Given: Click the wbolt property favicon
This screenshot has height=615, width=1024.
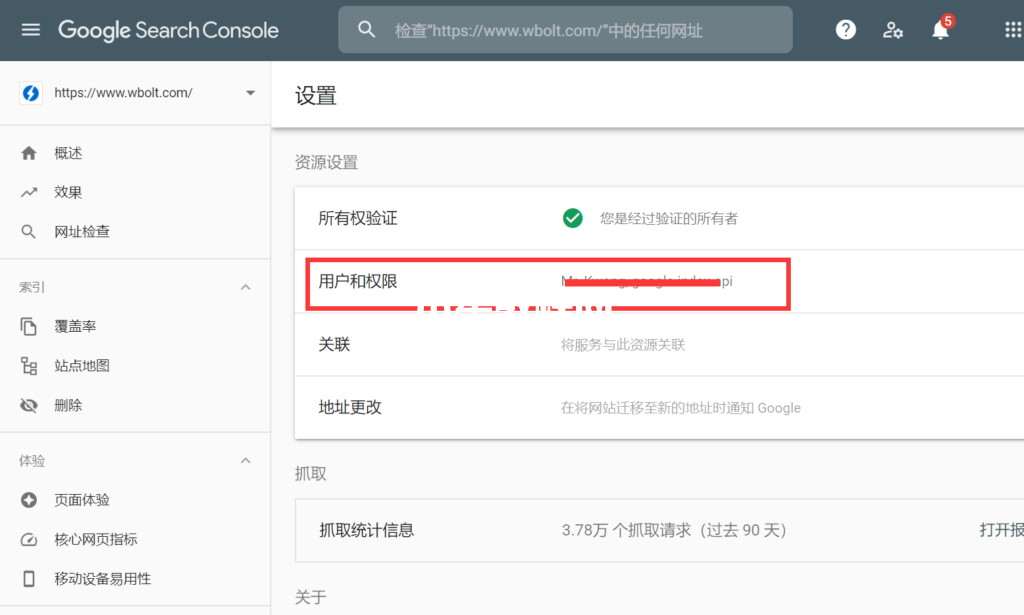Looking at the screenshot, I should pyautogui.click(x=31, y=93).
